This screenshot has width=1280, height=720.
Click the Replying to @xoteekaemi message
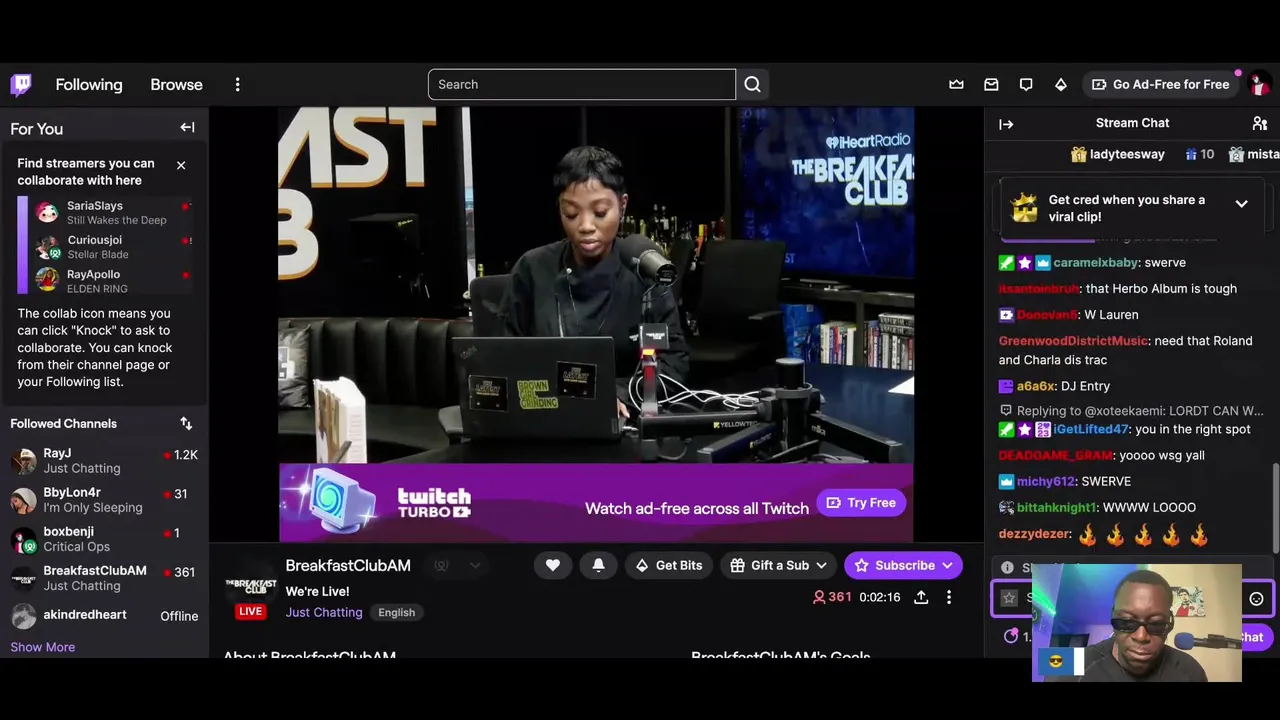pyautogui.click(x=1131, y=411)
